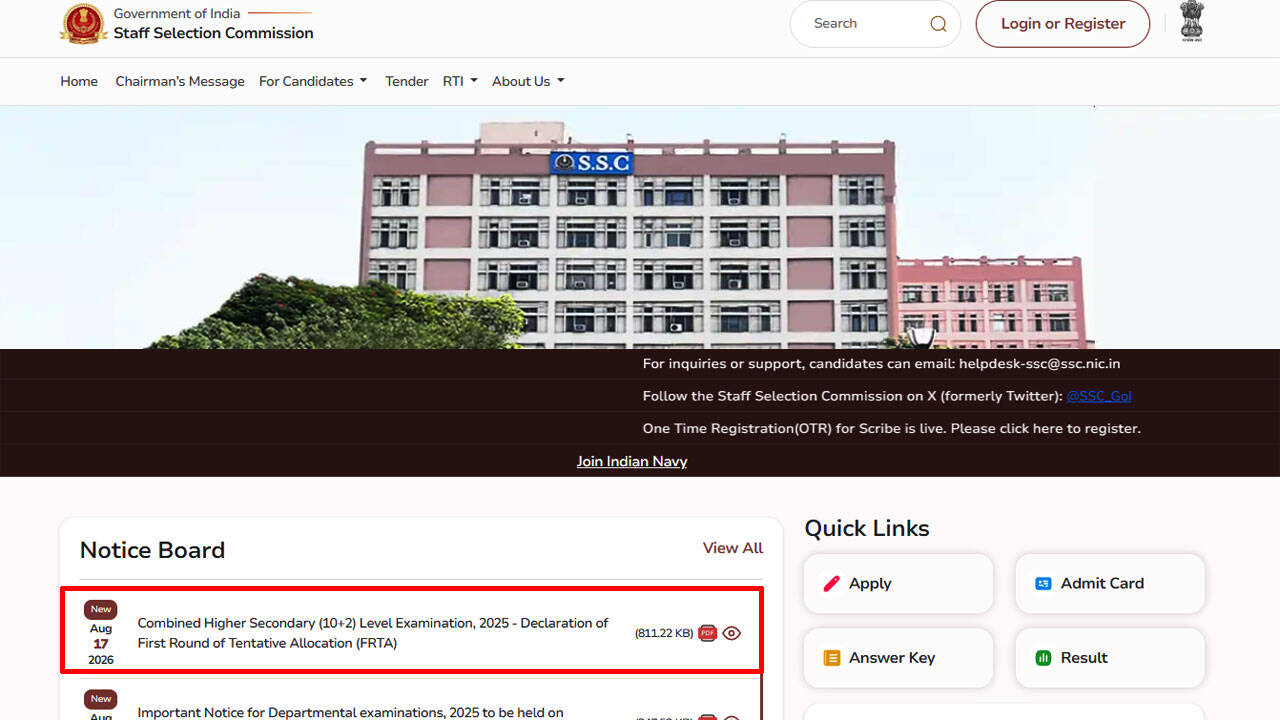
Task: Click Login or Register button
Action: pos(1063,24)
